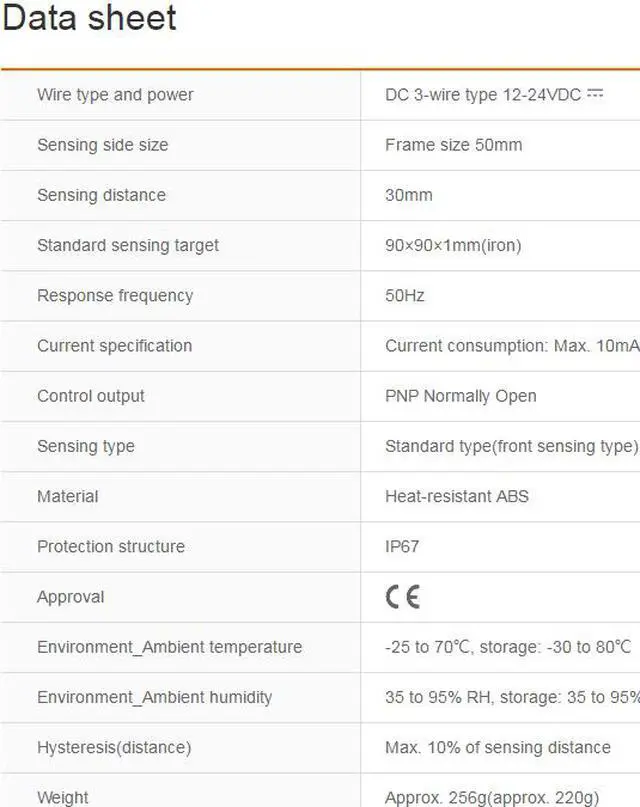Select the 30mm sensing distance value
The image size is (640, 807).
click(x=408, y=195)
